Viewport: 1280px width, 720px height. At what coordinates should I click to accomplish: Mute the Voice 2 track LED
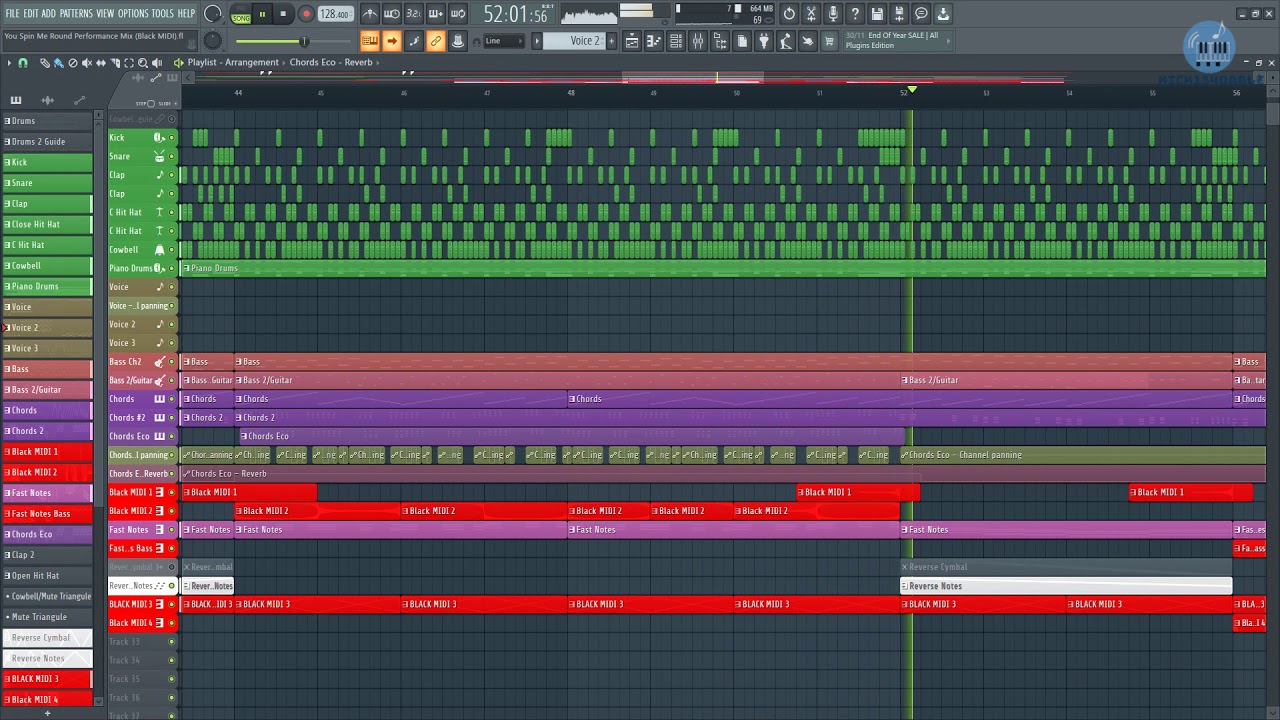point(171,324)
